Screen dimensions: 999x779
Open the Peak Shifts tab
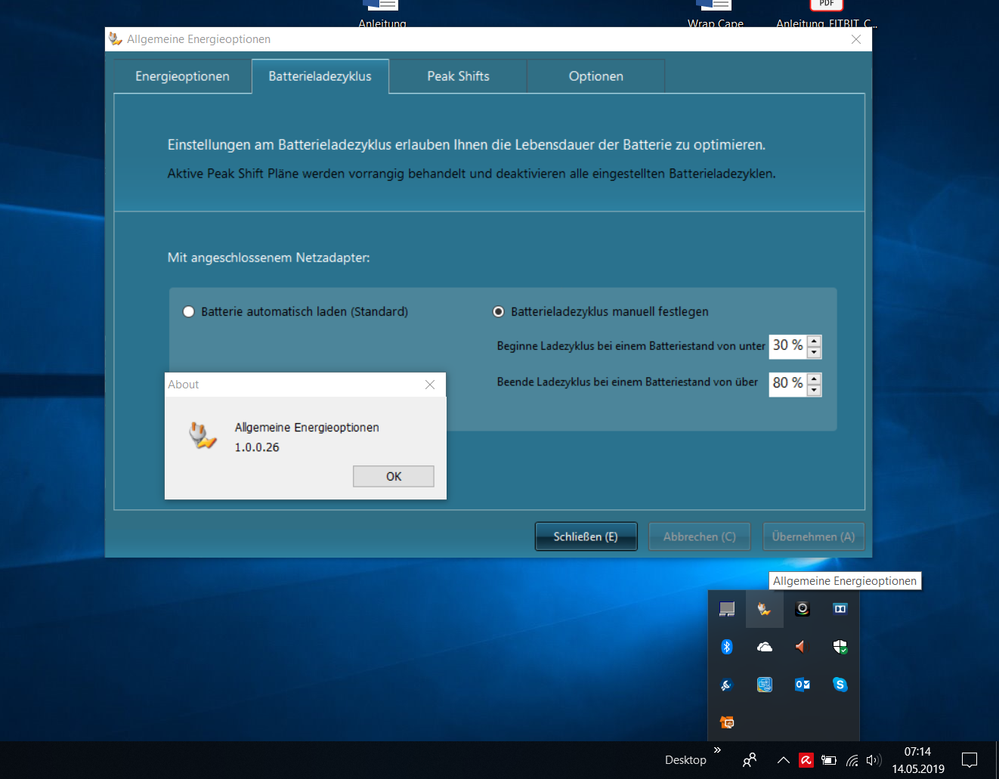click(458, 77)
